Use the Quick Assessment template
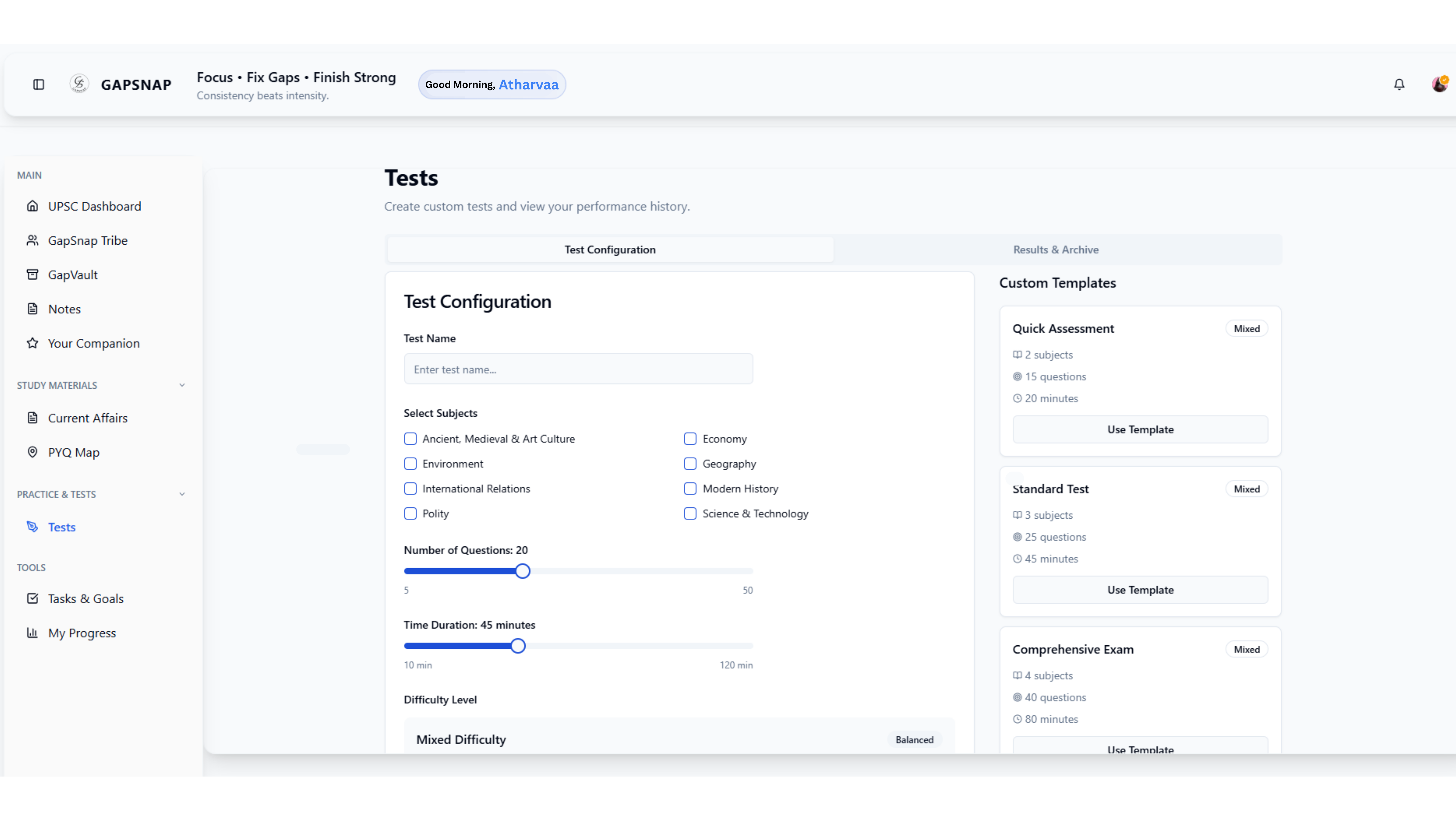The width and height of the screenshot is (1456, 819). pos(1139,429)
